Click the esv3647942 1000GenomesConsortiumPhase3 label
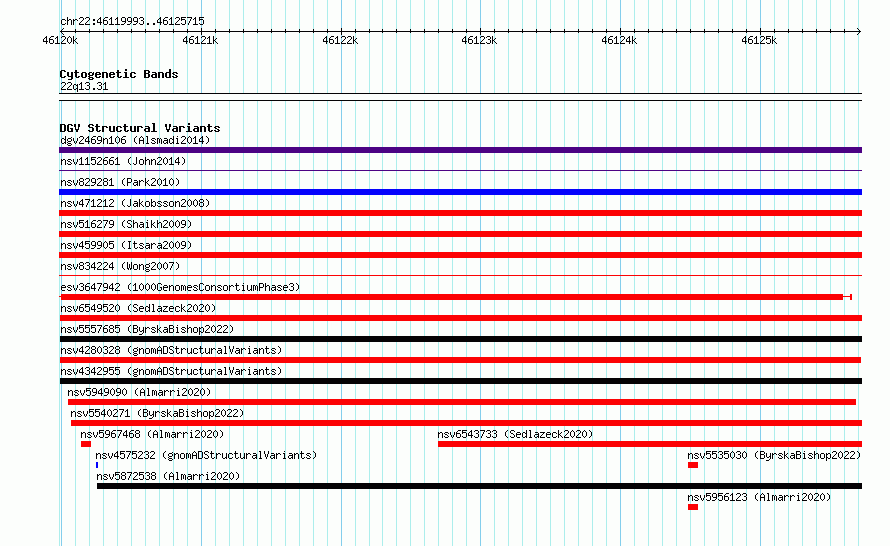Image resolution: width=890 pixels, height=546 pixels. pos(180,287)
